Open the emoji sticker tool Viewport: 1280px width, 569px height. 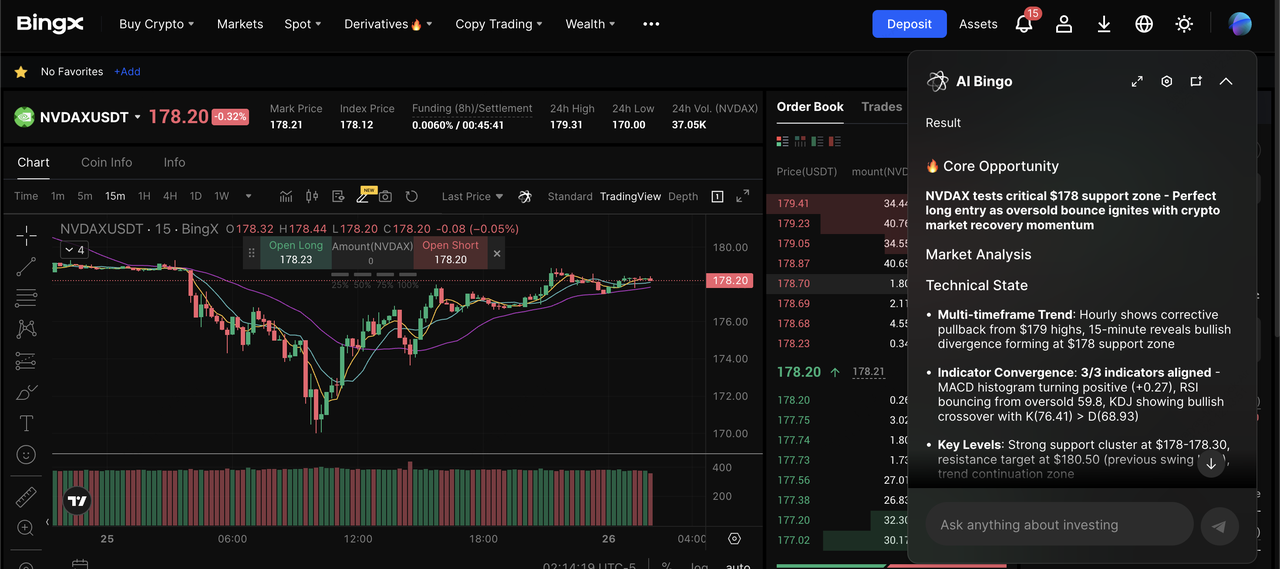click(26, 455)
